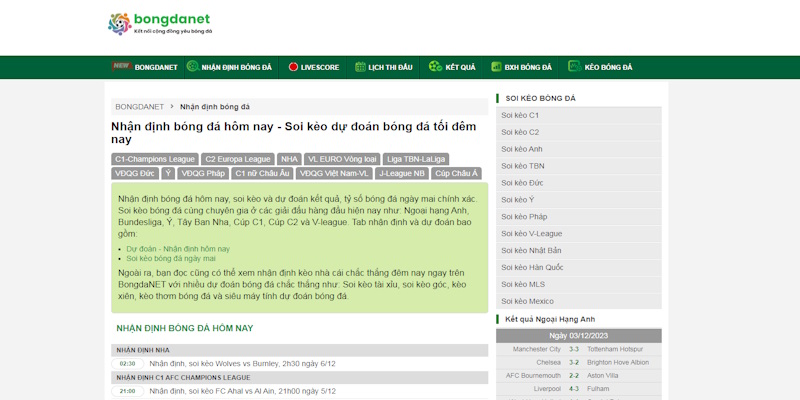Click the Kết quả Ngoại Hạng Anh heading
The height and width of the screenshot is (400, 800).
click(550, 319)
